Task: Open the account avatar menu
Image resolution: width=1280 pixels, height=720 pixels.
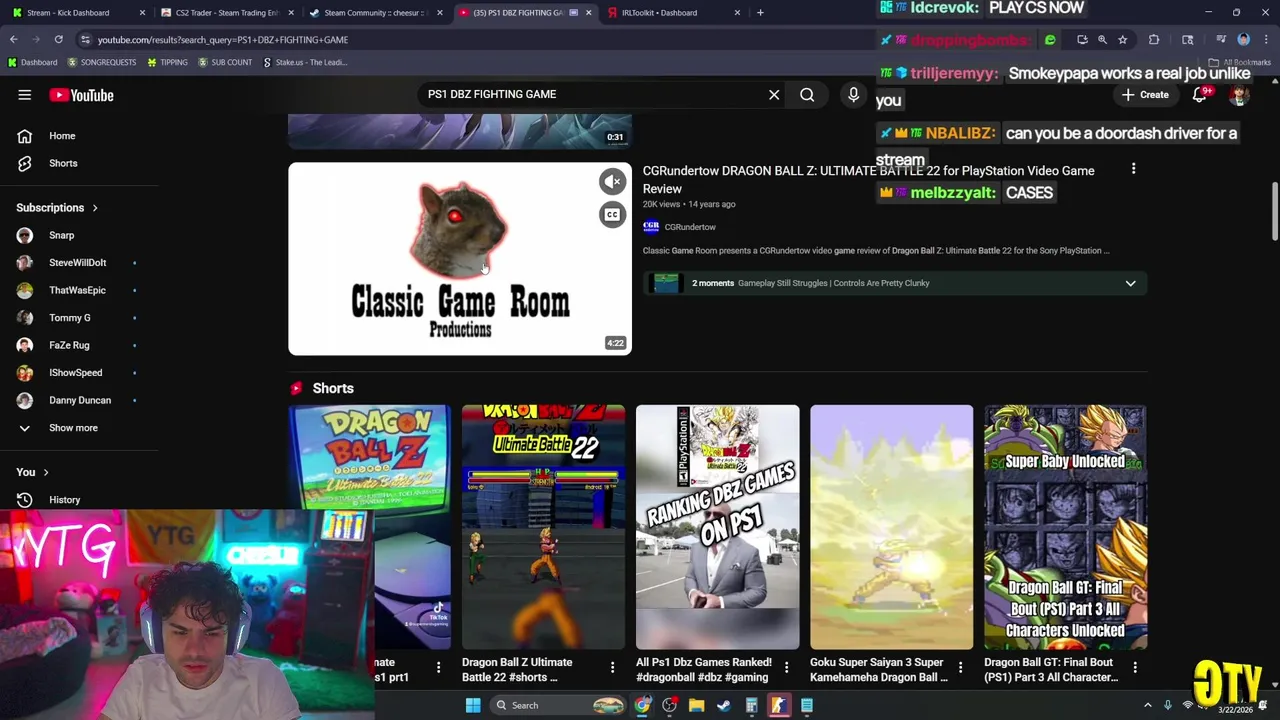Action: (x=1239, y=95)
